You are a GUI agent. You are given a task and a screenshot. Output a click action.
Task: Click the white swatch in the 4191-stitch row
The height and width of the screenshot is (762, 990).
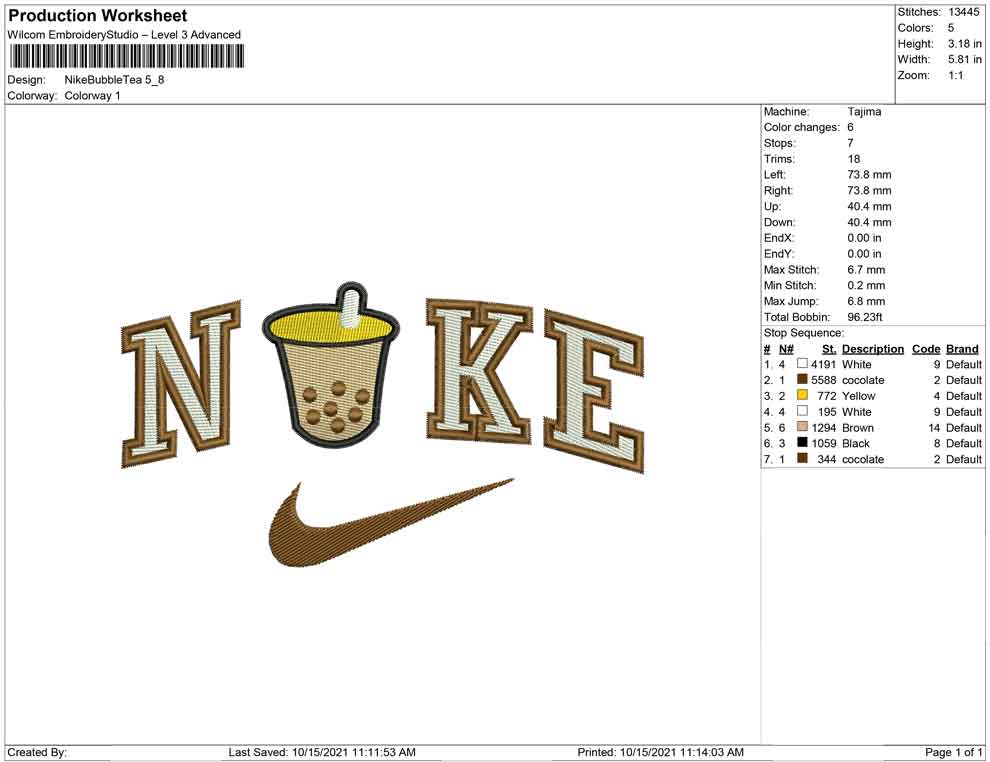(802, 364)
